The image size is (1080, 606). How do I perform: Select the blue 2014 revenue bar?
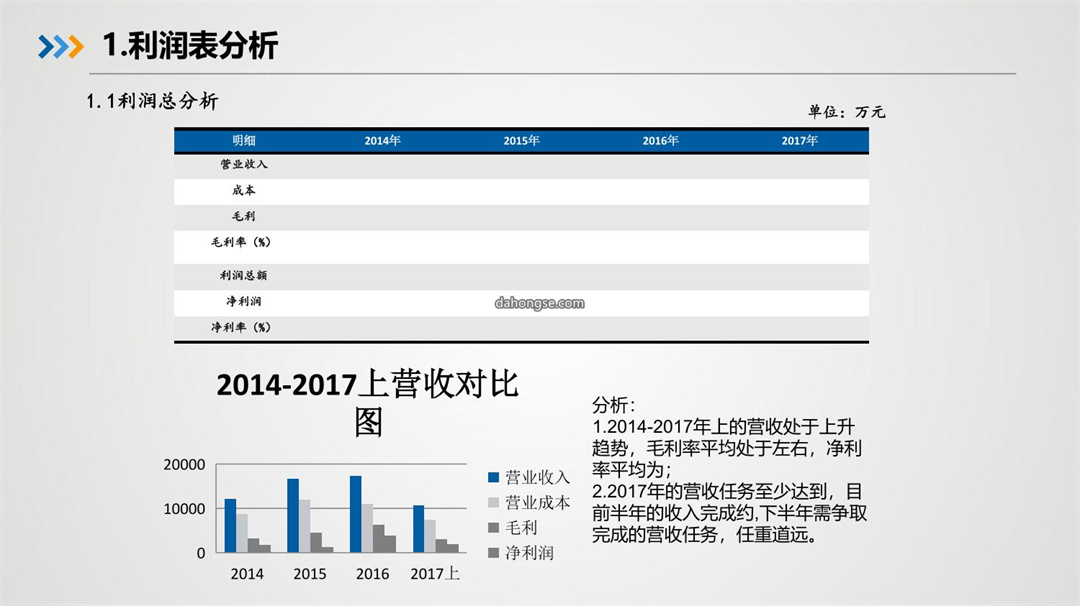230,525
